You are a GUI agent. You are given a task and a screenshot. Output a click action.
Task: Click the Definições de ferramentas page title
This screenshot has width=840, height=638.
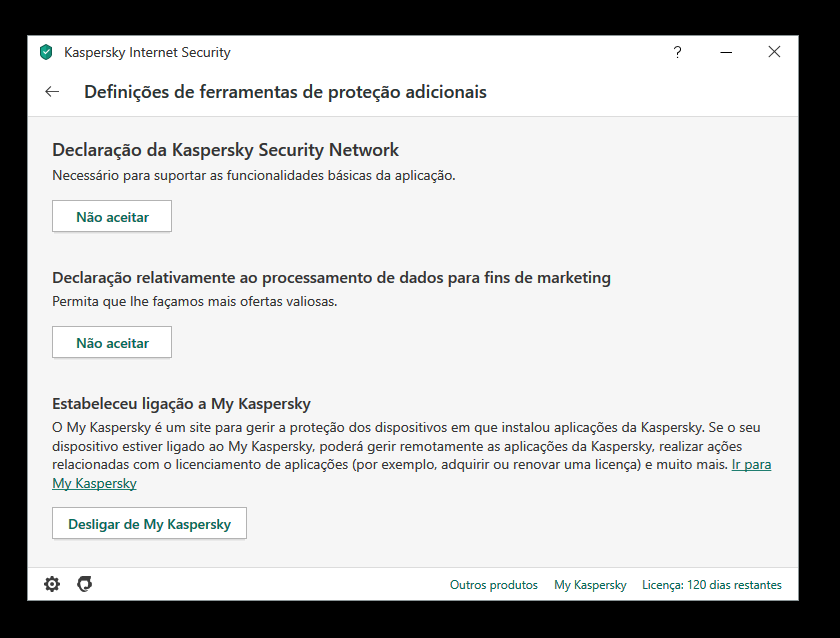(x=285, y=92)
